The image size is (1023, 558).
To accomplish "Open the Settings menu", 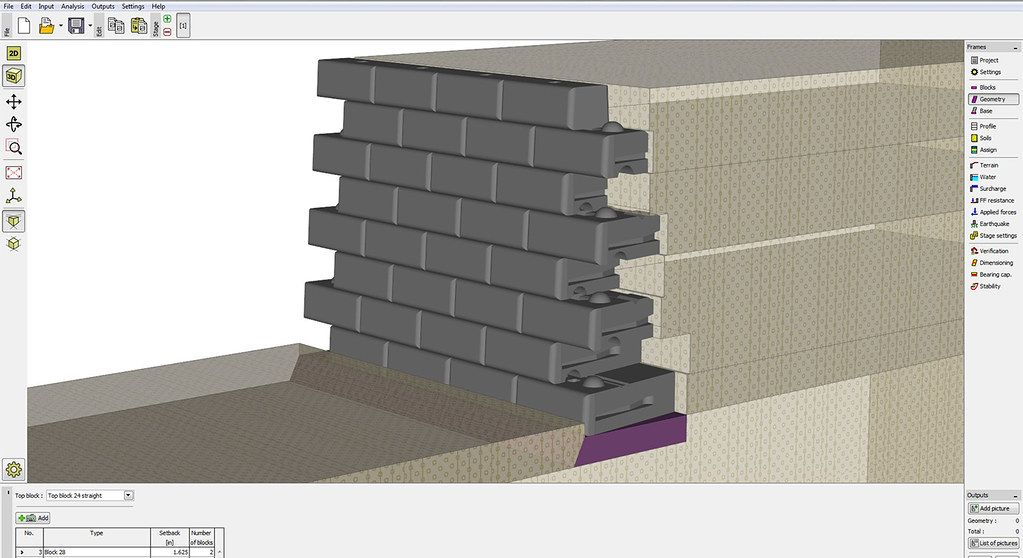I will [x=133, y=6].
